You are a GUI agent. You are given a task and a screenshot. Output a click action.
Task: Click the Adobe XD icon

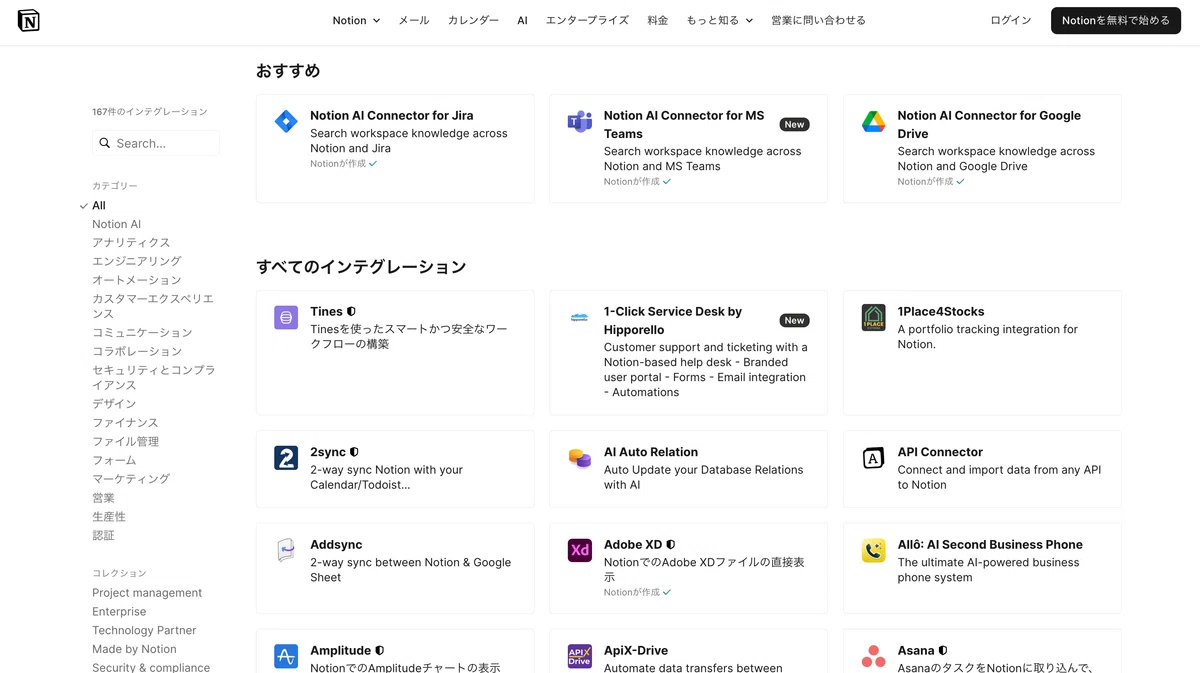coord(580,551)
